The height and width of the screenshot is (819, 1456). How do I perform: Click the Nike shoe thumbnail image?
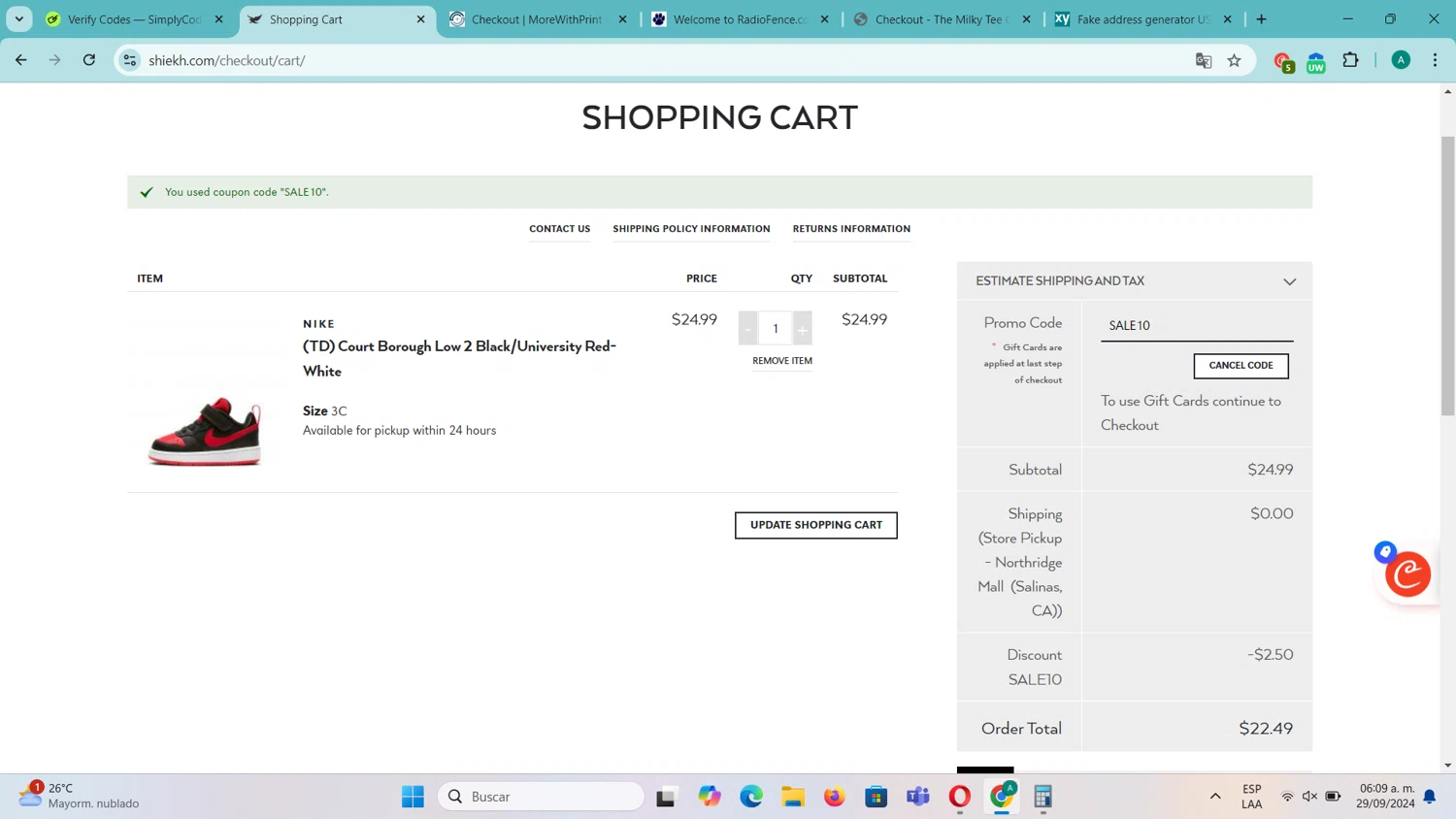tap(205, 431)
